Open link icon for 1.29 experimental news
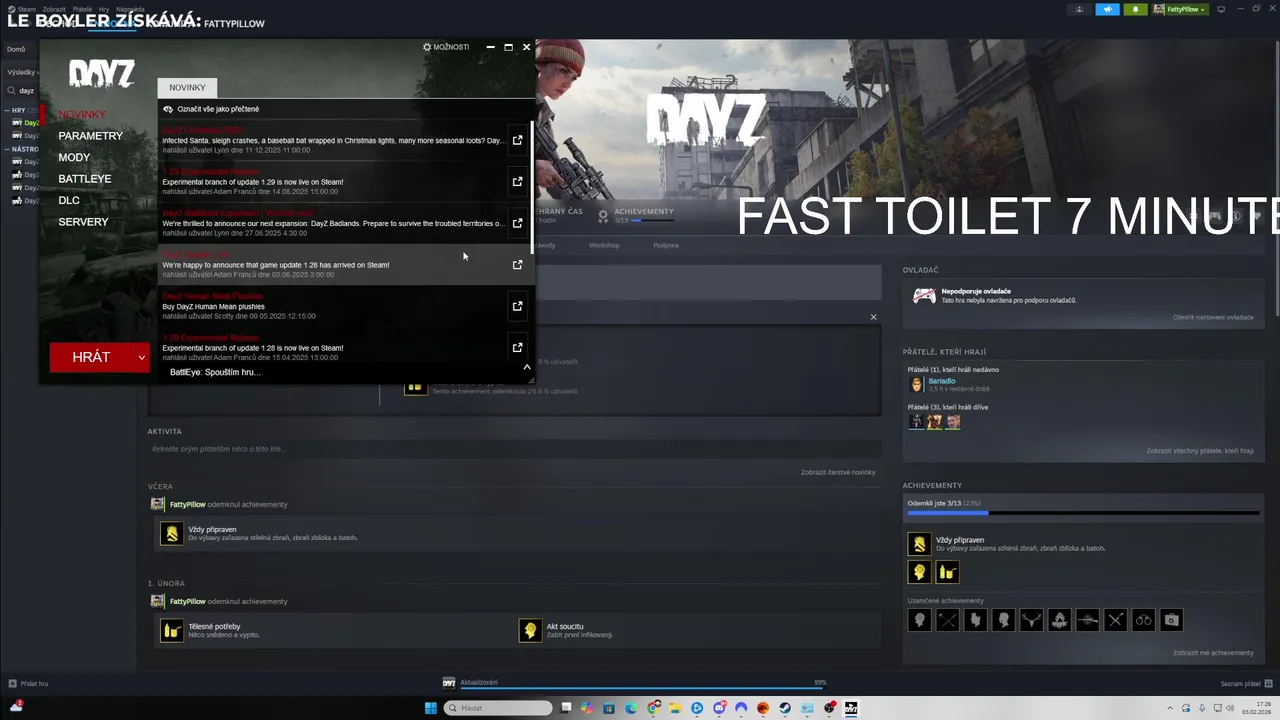Viewport: 1280px width, 720px height. (x=517, y=182)
